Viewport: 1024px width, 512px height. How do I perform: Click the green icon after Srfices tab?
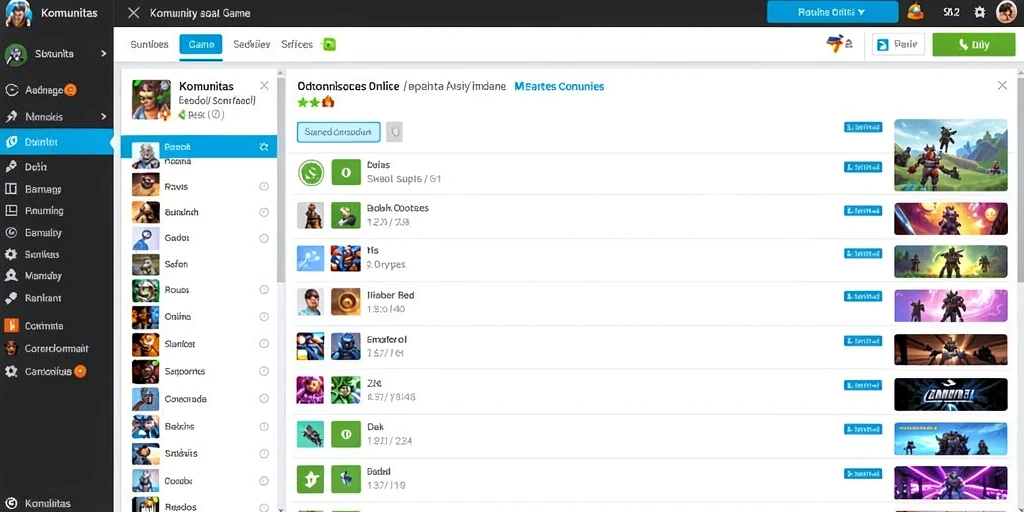330,44
